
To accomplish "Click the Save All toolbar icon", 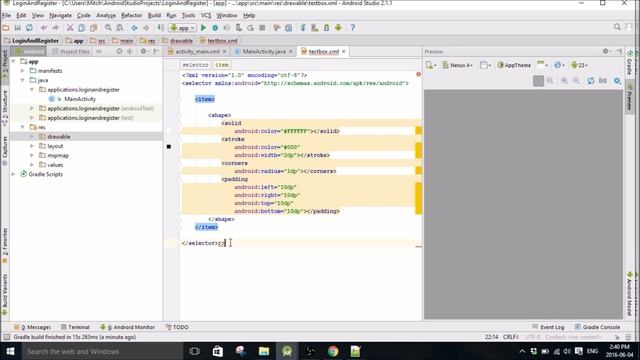I will point(18,28).
